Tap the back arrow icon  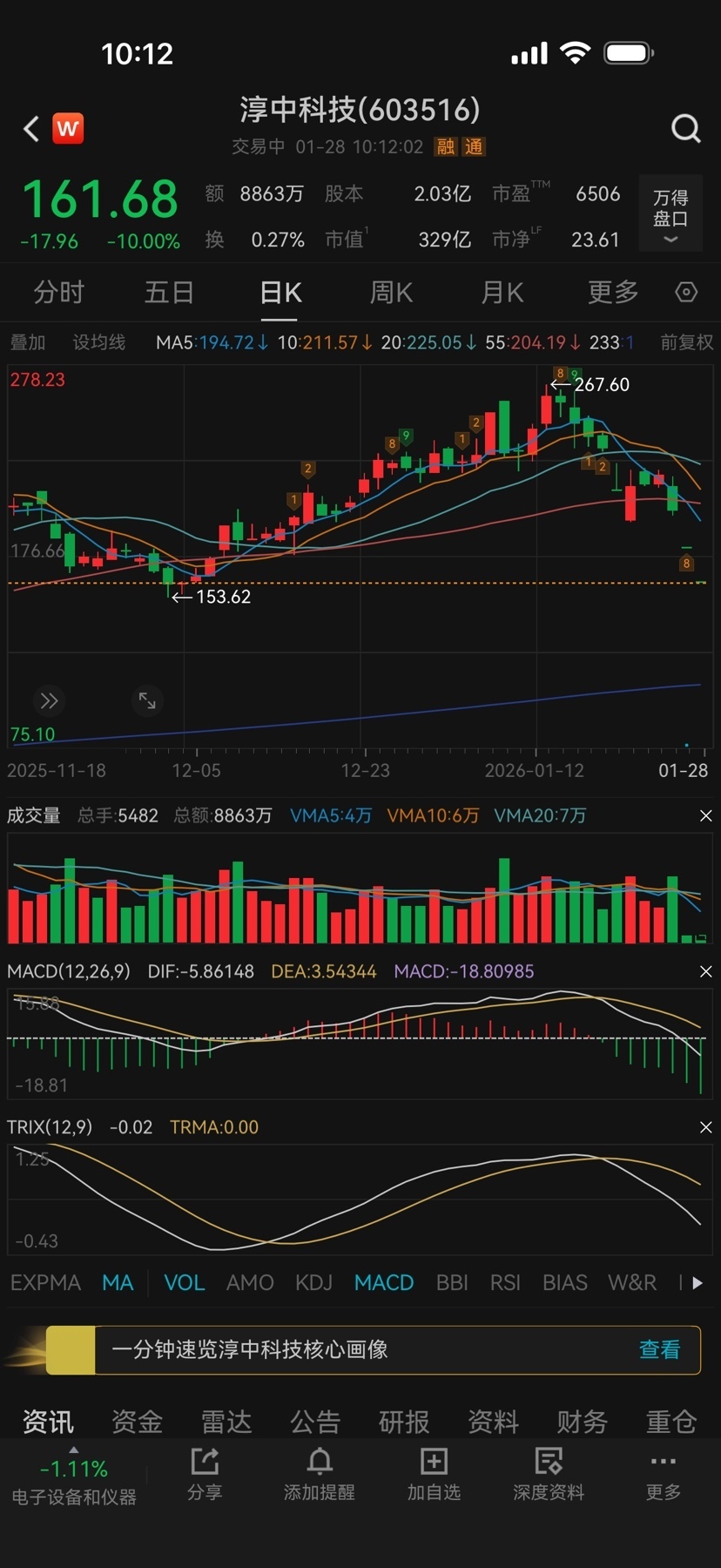(x=31, y=129)
